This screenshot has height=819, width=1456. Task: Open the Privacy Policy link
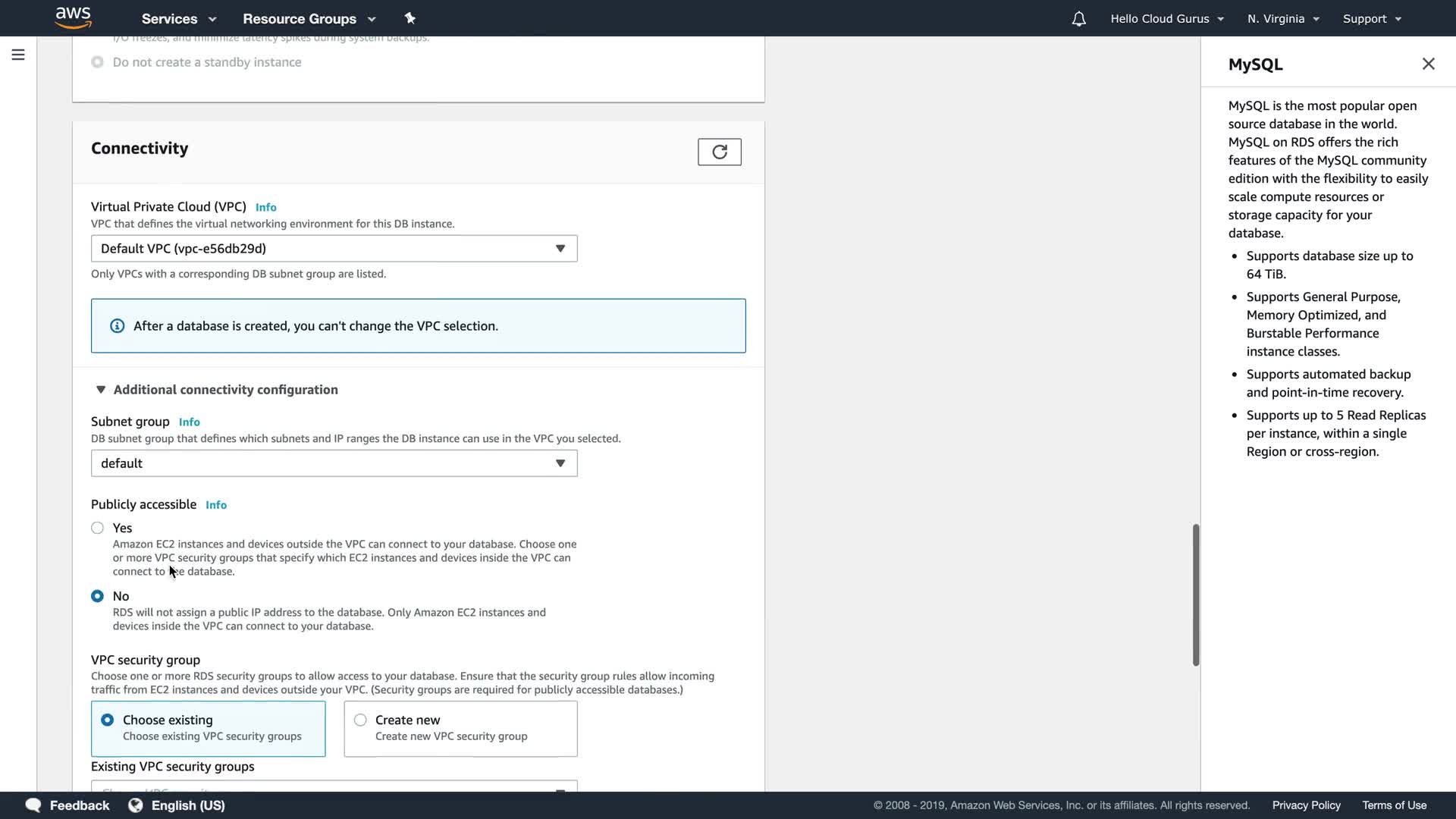[1306, 805]
